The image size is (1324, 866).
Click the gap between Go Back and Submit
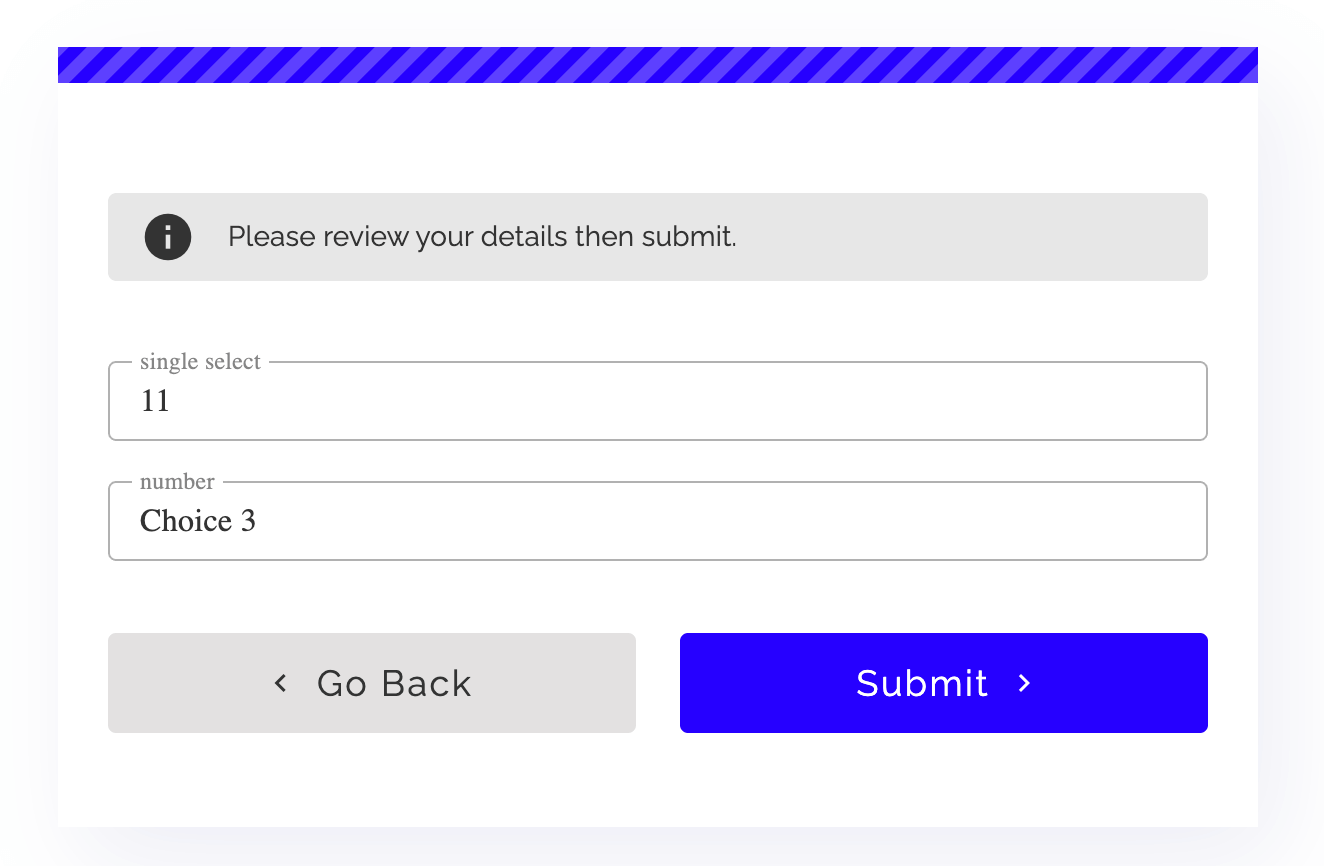point(658,683)
